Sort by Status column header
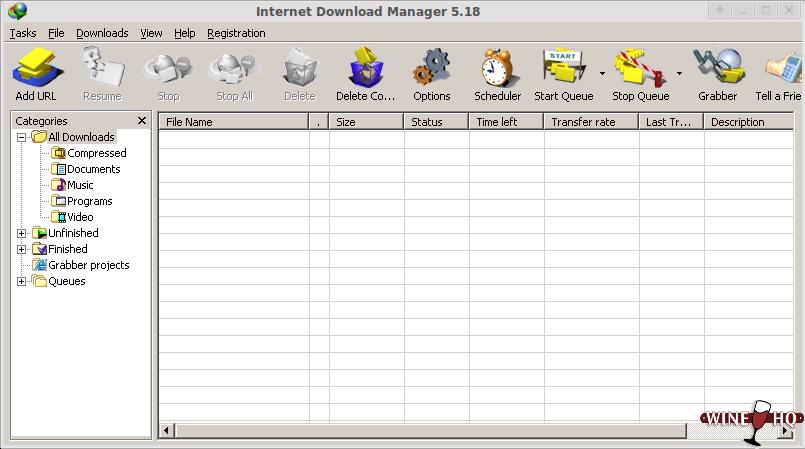This screenshot has width=805, height=449. (x=436, y=122)
